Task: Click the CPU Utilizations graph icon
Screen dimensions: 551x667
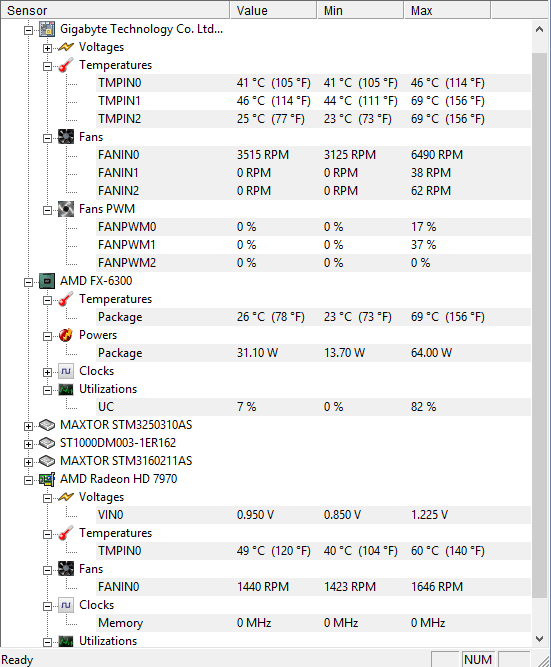Action: click(66, 389)
